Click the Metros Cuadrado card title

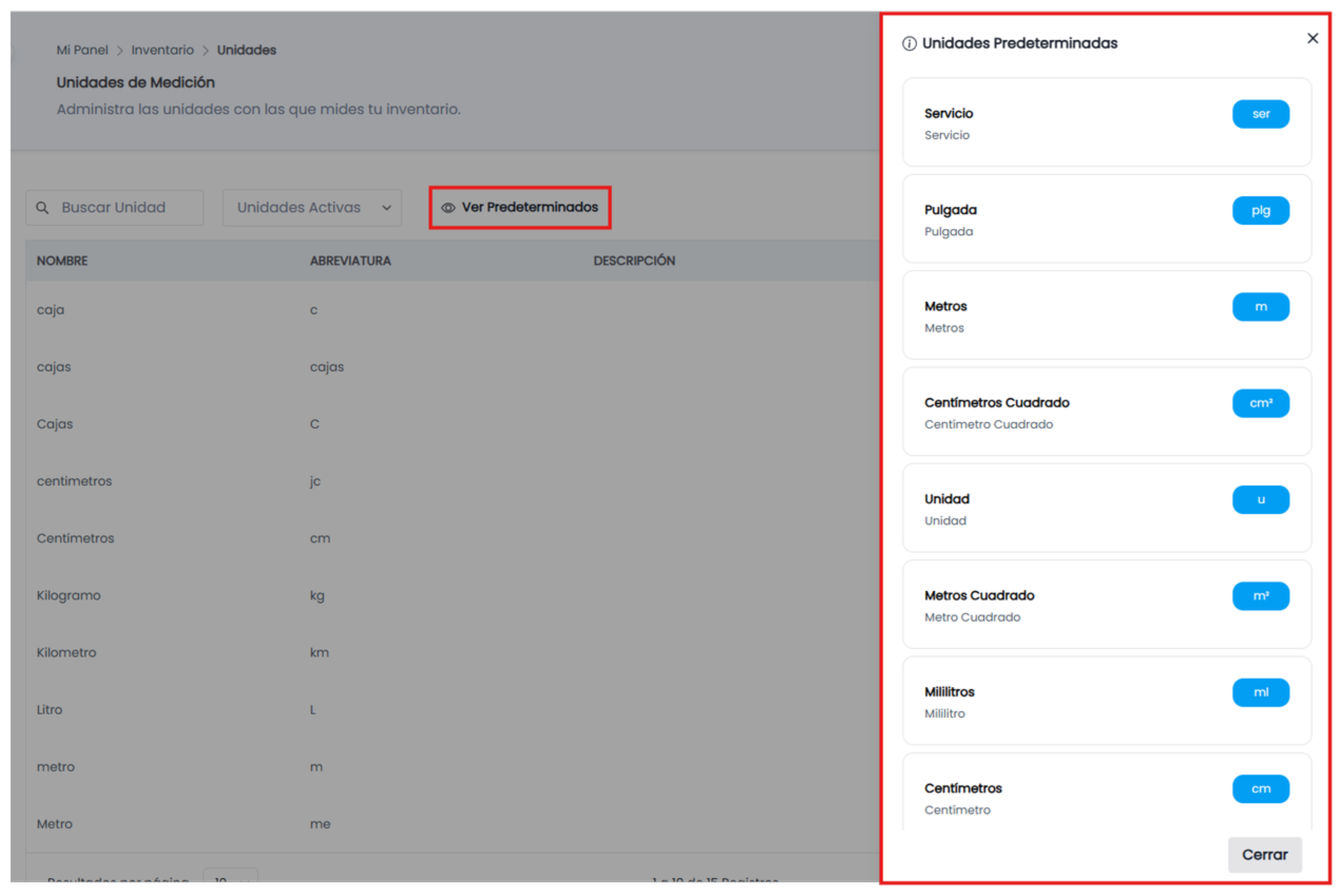click(979, 596)
